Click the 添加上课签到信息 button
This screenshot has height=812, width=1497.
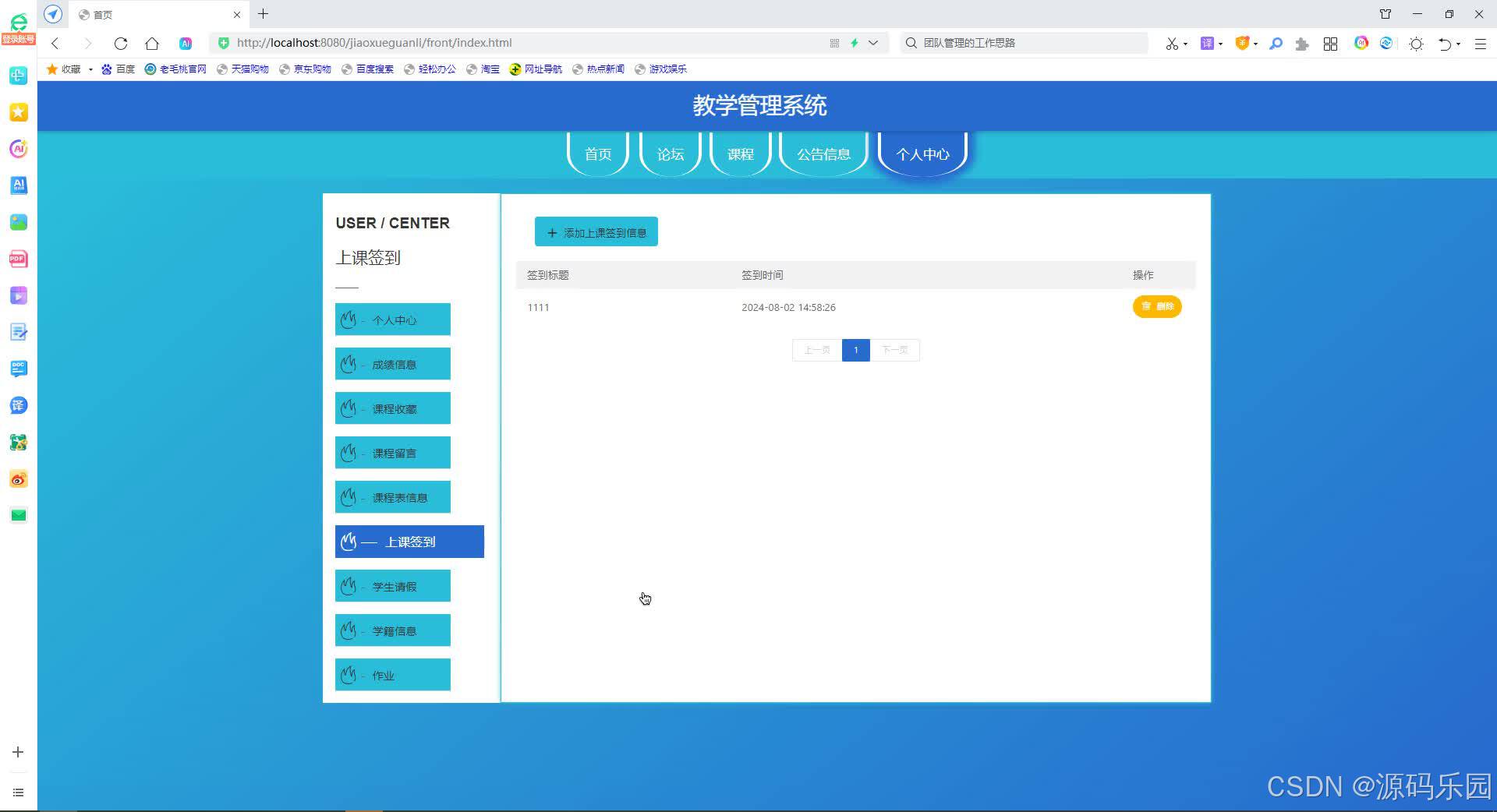[596, 231]
